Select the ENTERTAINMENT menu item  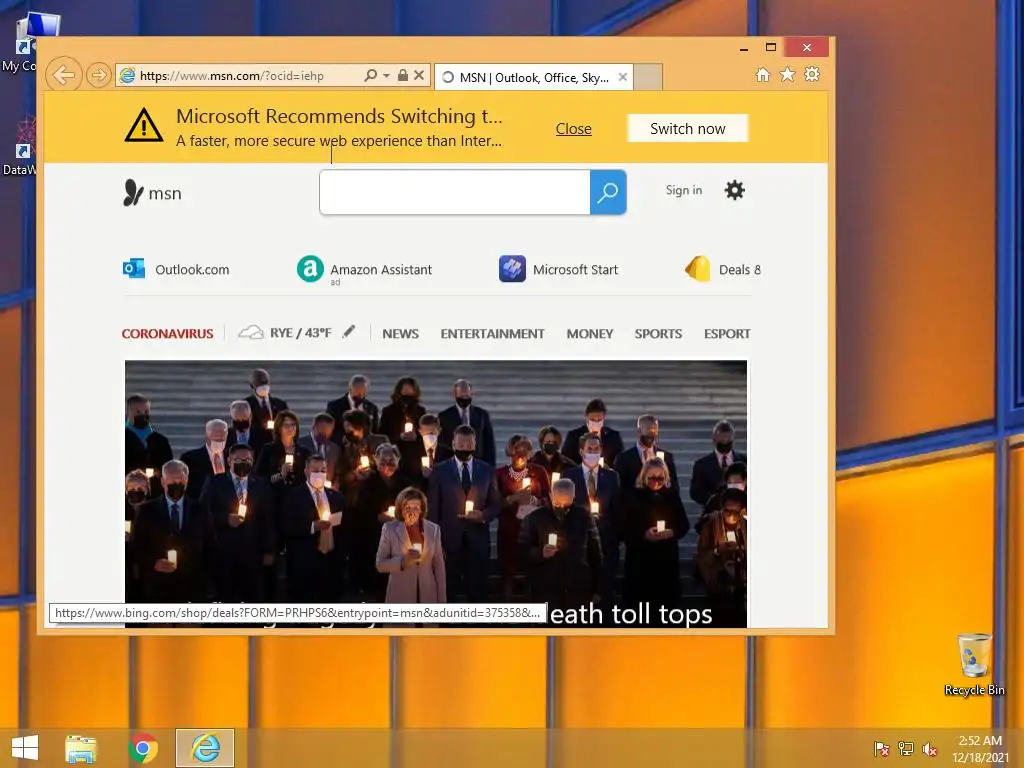coord(492,334)
